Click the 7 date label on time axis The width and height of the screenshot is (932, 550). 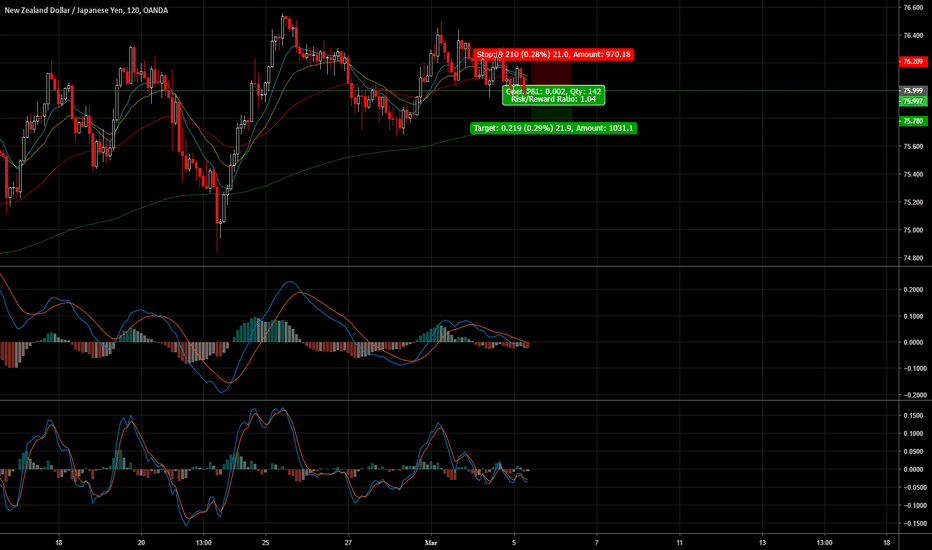(597, 542)
